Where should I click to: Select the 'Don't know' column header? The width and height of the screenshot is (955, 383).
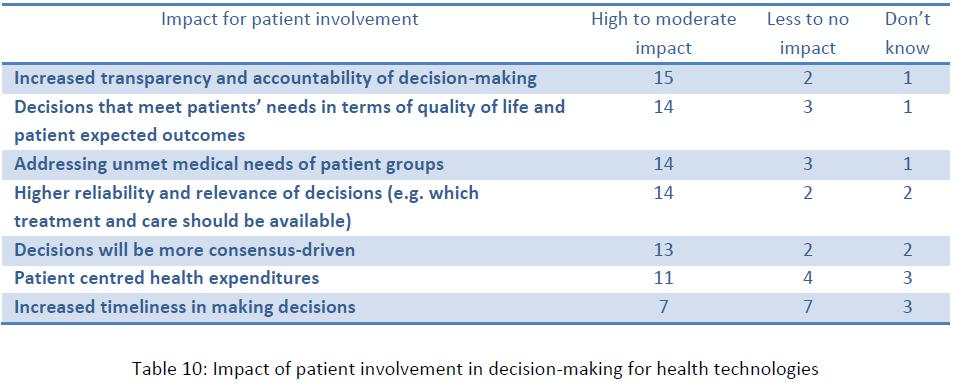pos(907,33)
